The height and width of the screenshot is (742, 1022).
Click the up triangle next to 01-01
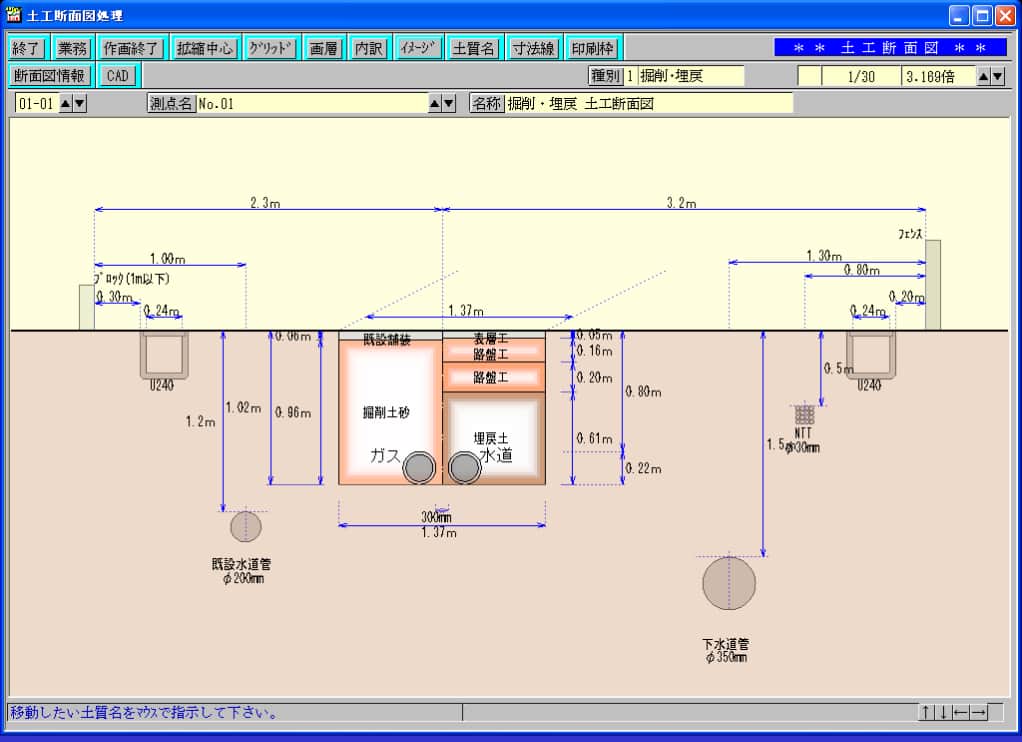[66, 103]
